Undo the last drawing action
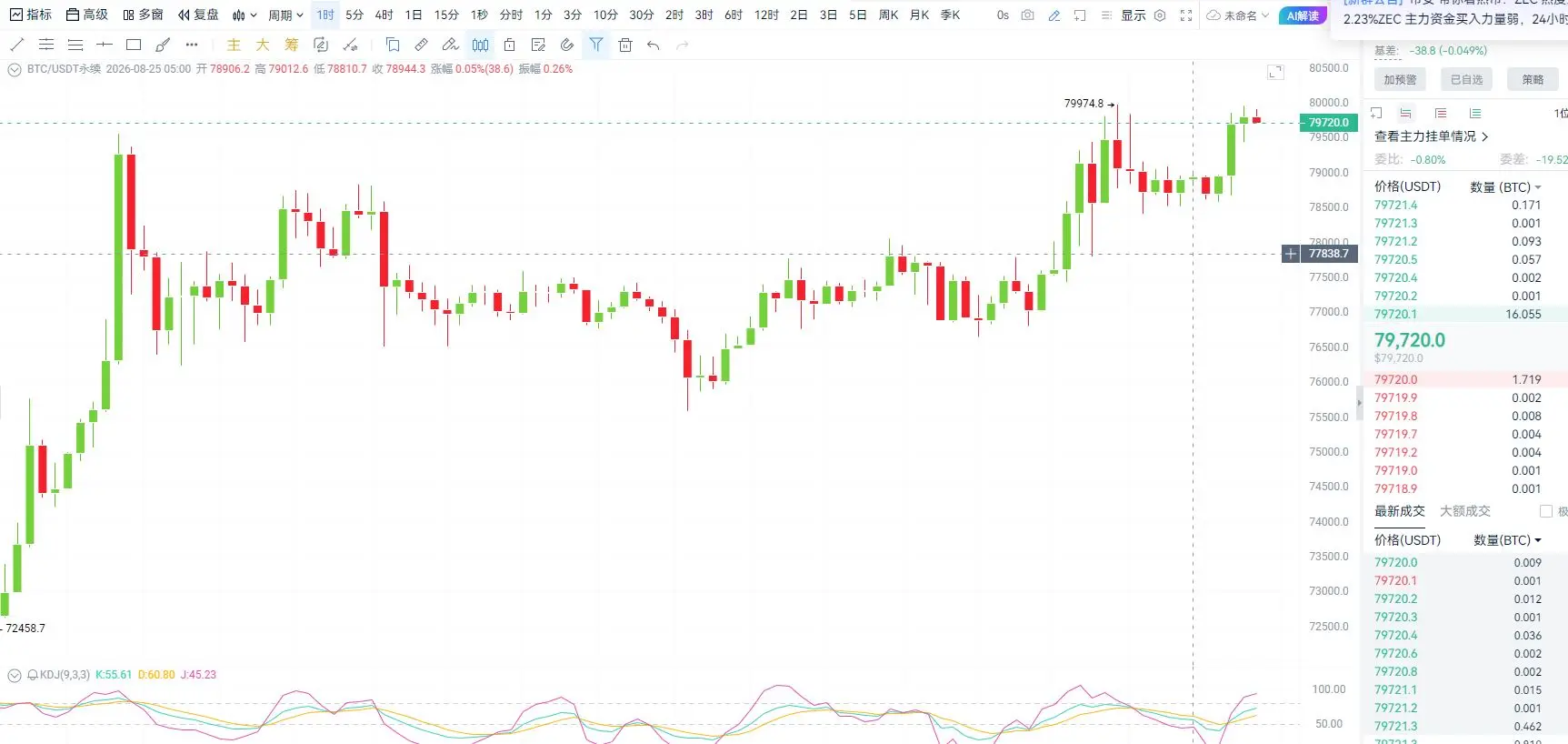Screen dimensions: 1568x744 [x=654, y=45]
